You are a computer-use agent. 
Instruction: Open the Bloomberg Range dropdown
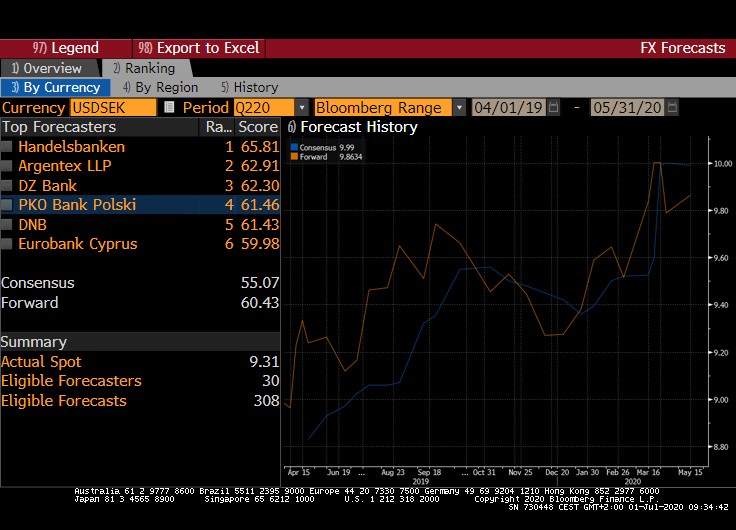tap(459, 107)
